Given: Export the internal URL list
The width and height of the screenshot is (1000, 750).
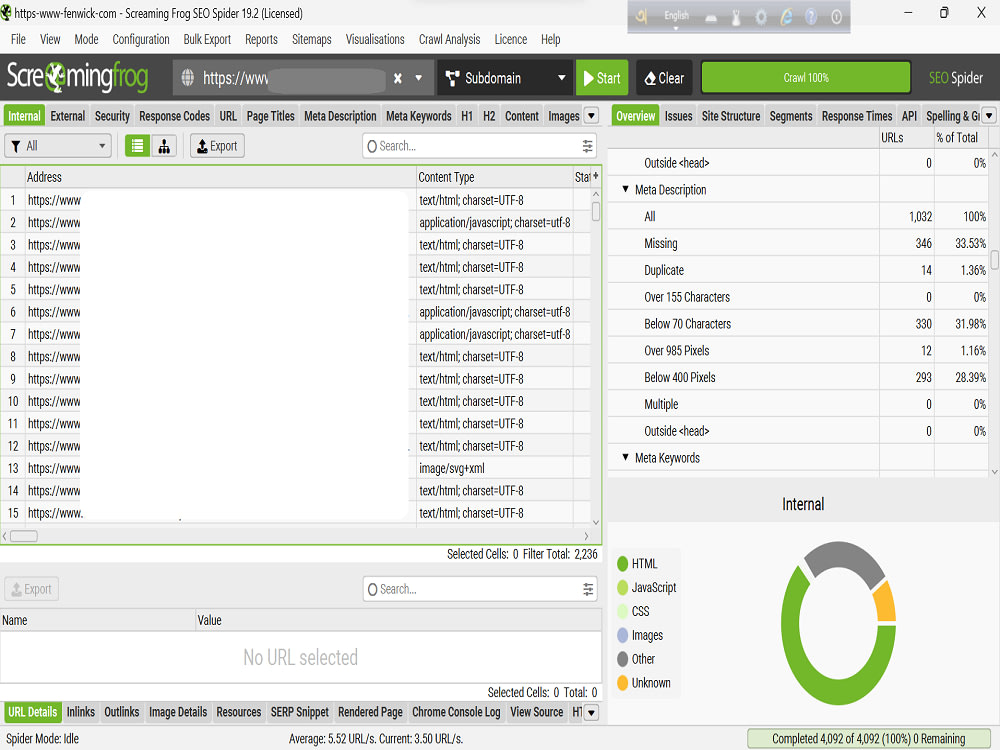Looking at the screenshot, I should click(x=217, y=146).
